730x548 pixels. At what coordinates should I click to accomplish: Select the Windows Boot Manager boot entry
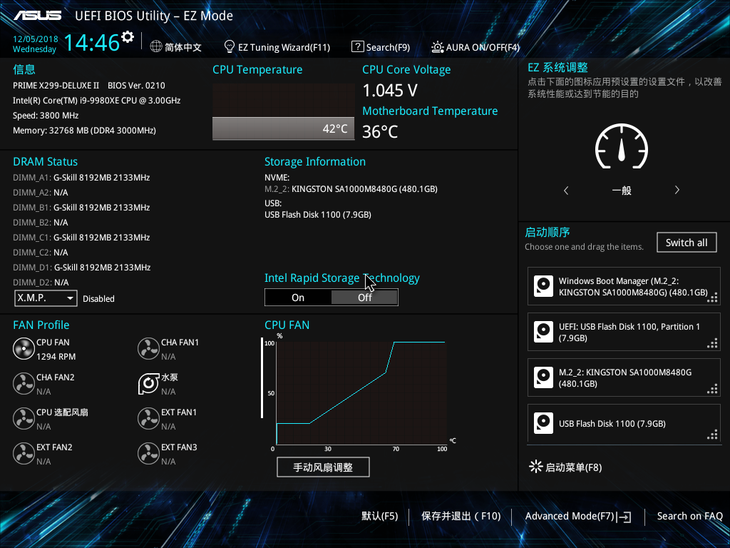[623, 286]
